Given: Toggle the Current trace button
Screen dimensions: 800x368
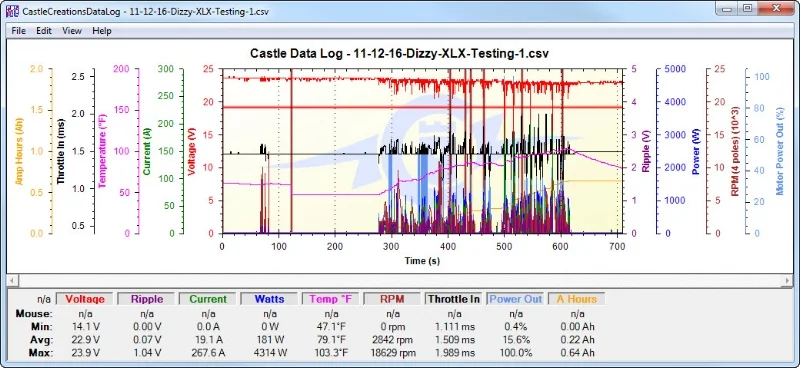Looking at the screenshot, I should pos(208,299).
